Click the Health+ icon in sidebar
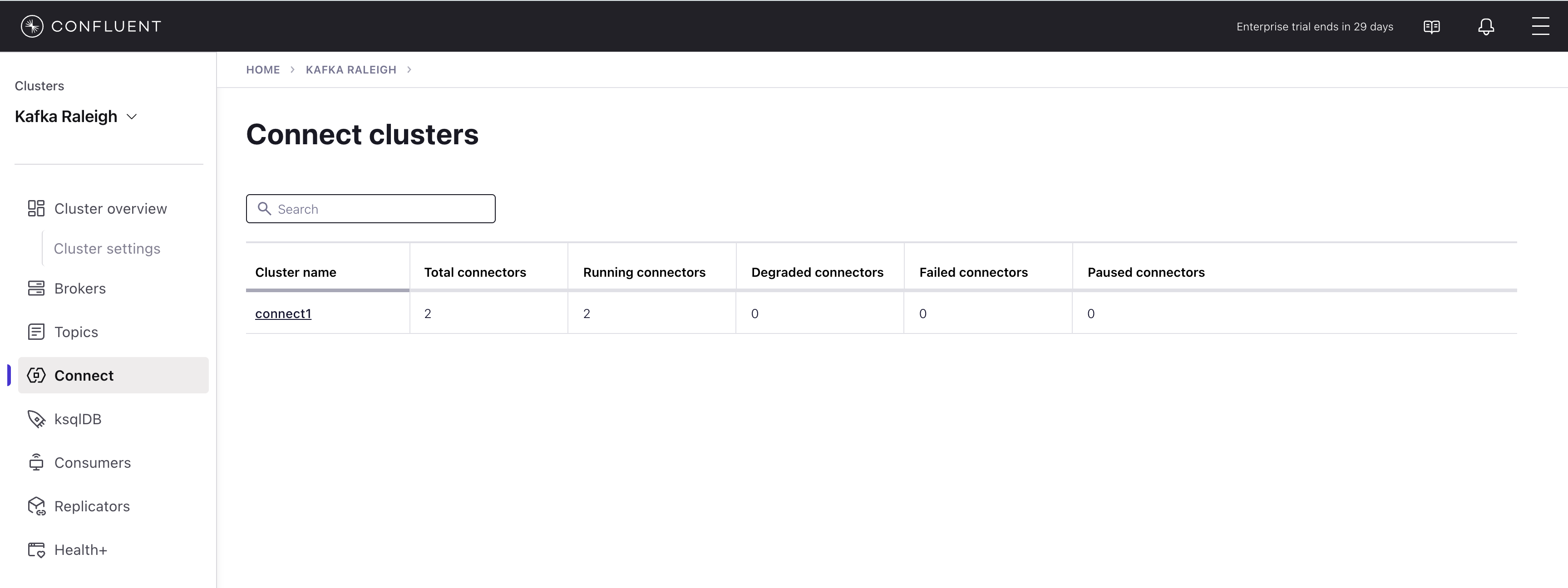The image size is (1568, 588). pyautogui.click(x=36, y=550)
